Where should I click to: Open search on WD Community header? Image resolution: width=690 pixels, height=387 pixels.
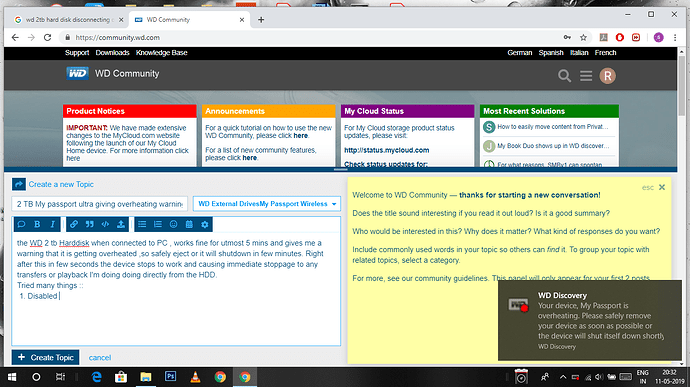565,76
